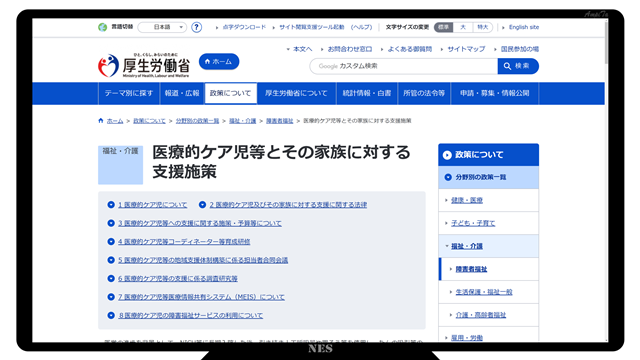The height and width of the screenshot is (360, 640).
Task: Open link 5 地域支援体制構築 担当者合同会議
Action: 203,260
